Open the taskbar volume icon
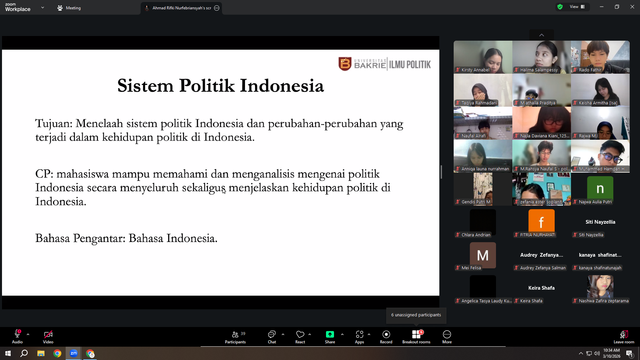 (597, 353)
